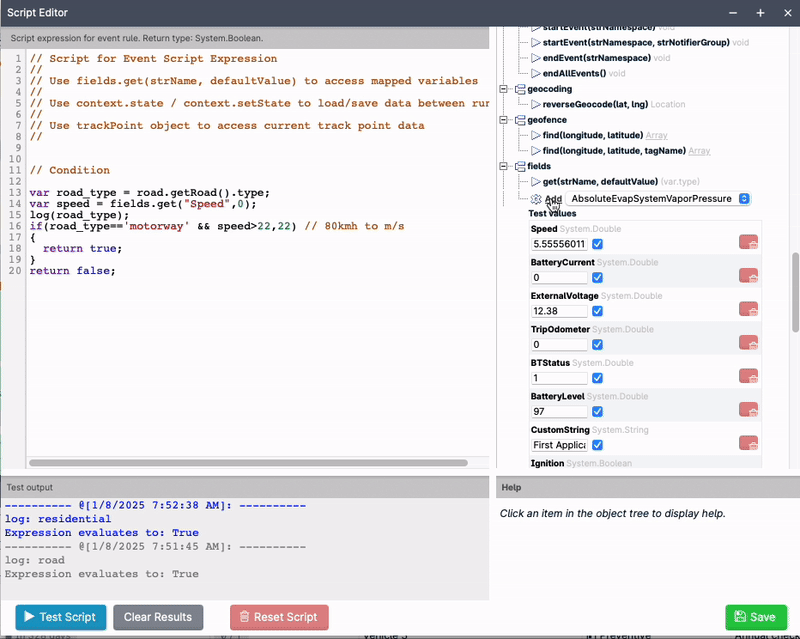The width and height of the screenshot is (800, 639).
Task: Click the 'log: residential' output line
Action: [x=58, y=519]
